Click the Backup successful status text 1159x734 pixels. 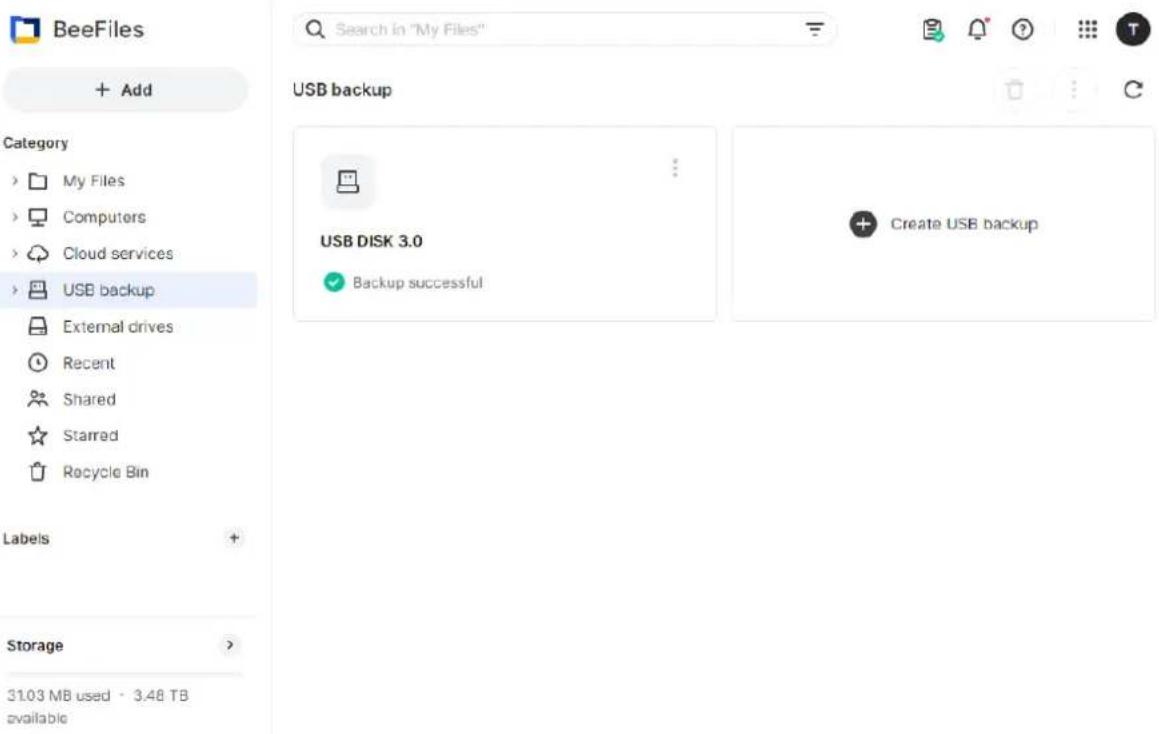[417, 282]
